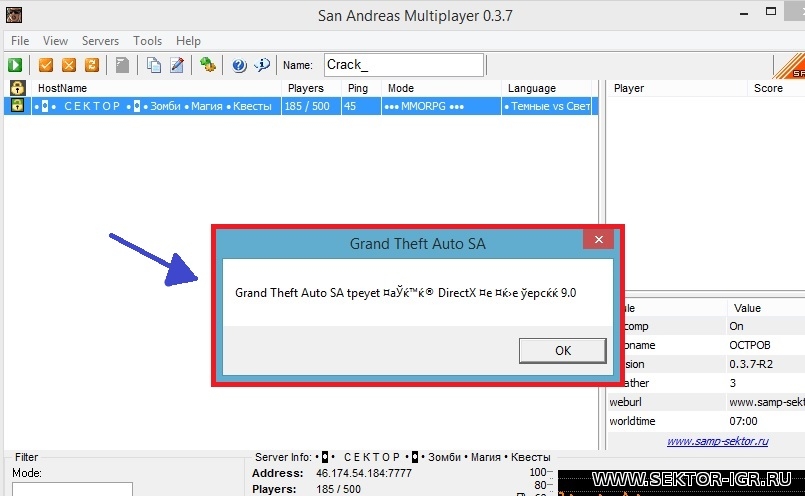Click the Copy Server Info icon
805x496 pixels.
coord(154,65)
